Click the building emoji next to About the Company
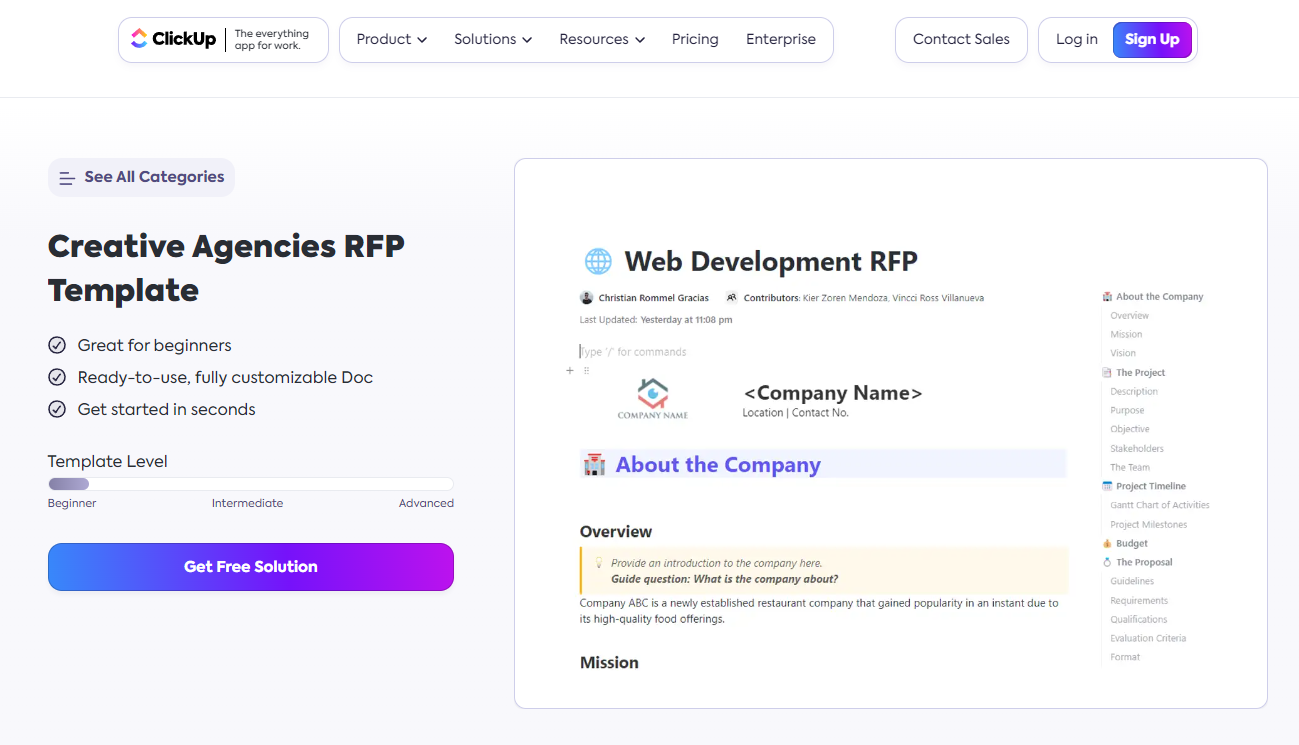Image resolution: width=1299 pixels, height=745 pixels. coord(594,463)
